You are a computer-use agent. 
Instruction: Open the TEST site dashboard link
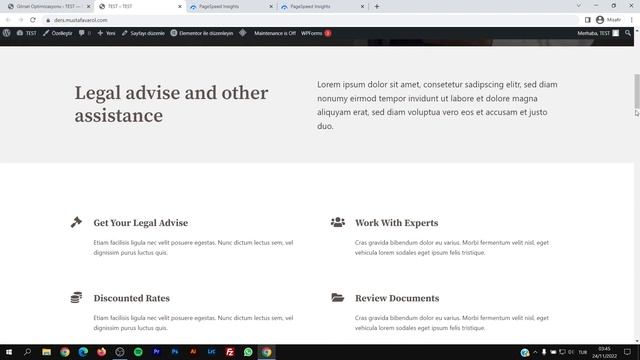27,33
